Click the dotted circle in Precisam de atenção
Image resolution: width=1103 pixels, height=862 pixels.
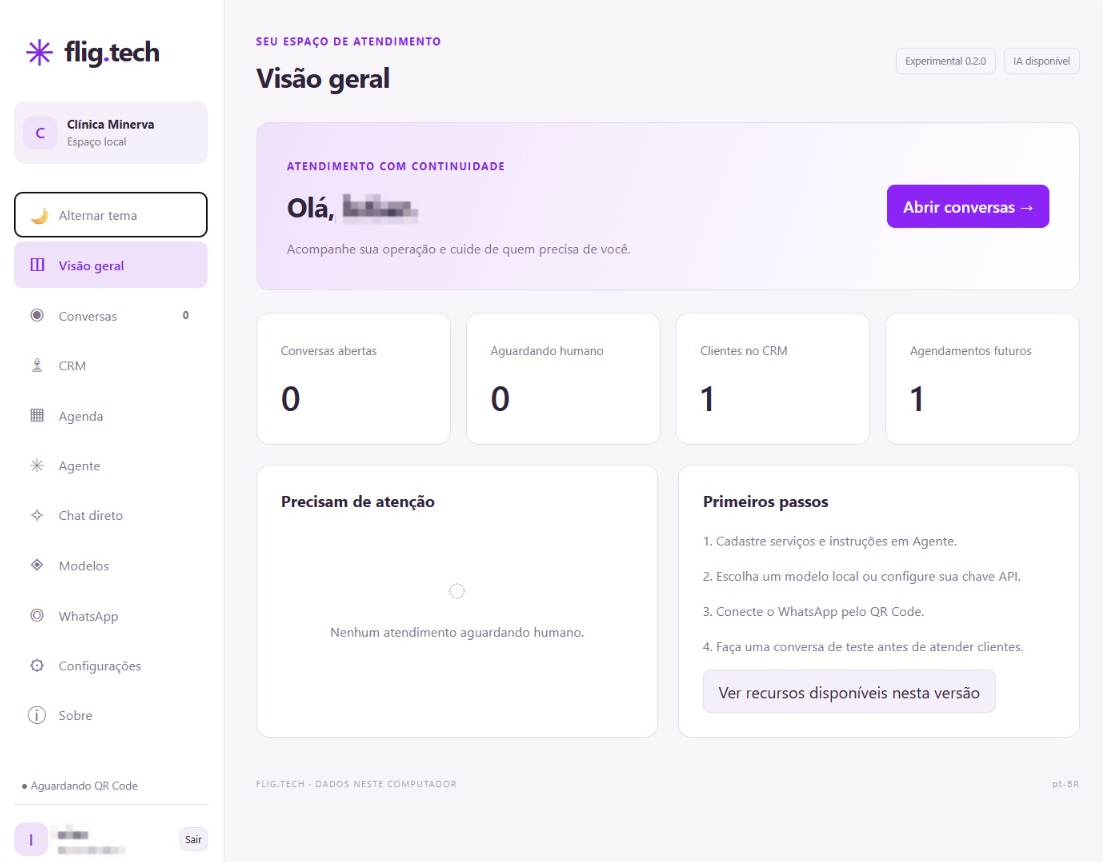[457, 591]
